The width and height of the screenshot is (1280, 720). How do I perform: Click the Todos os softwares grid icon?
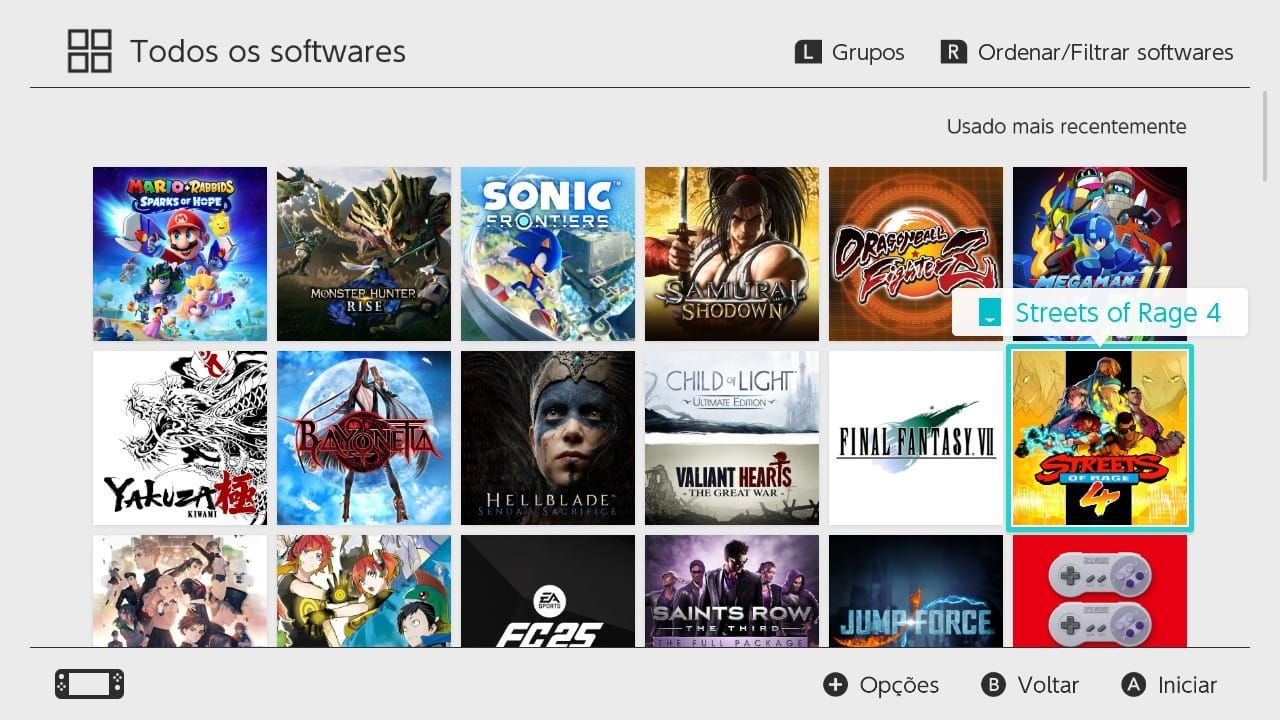pos(89,51)
